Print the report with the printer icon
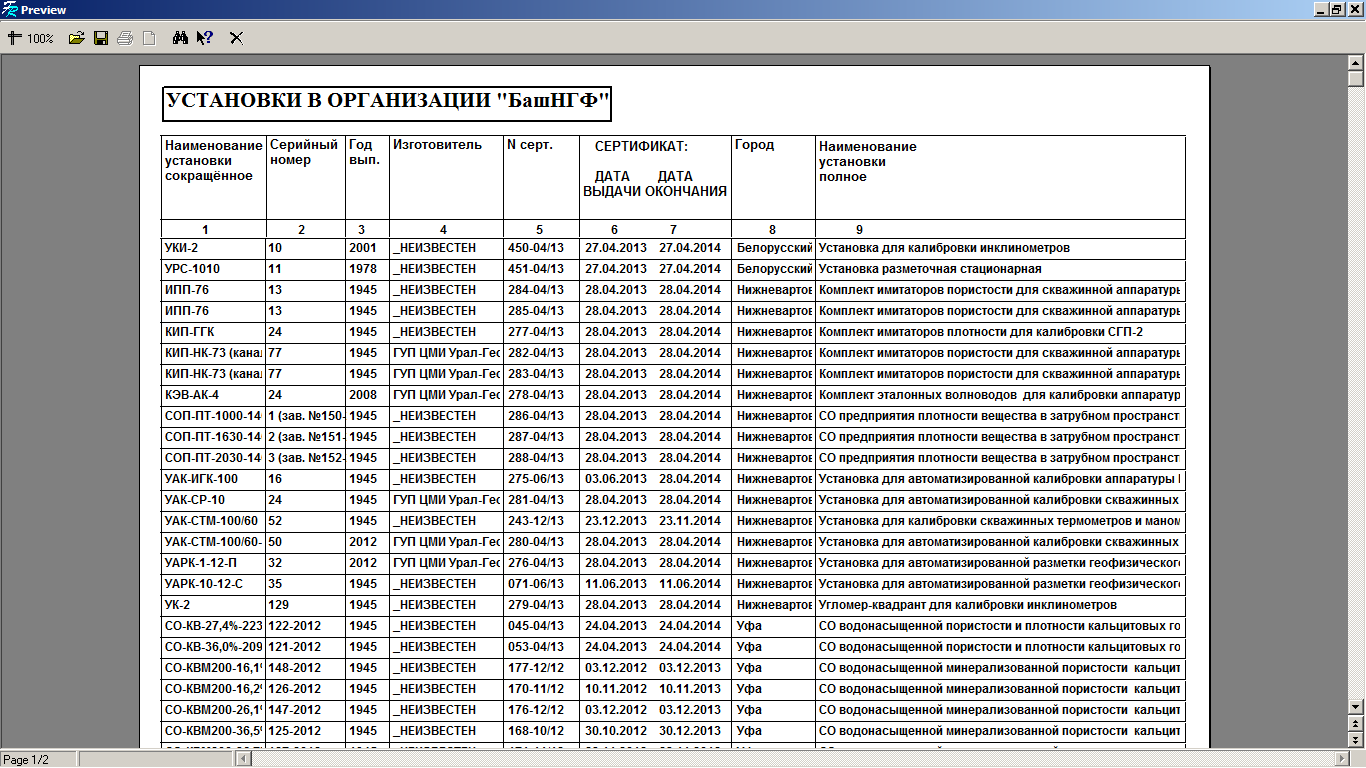Screen dimensions: 1366x768 click(x=125, y=38)
